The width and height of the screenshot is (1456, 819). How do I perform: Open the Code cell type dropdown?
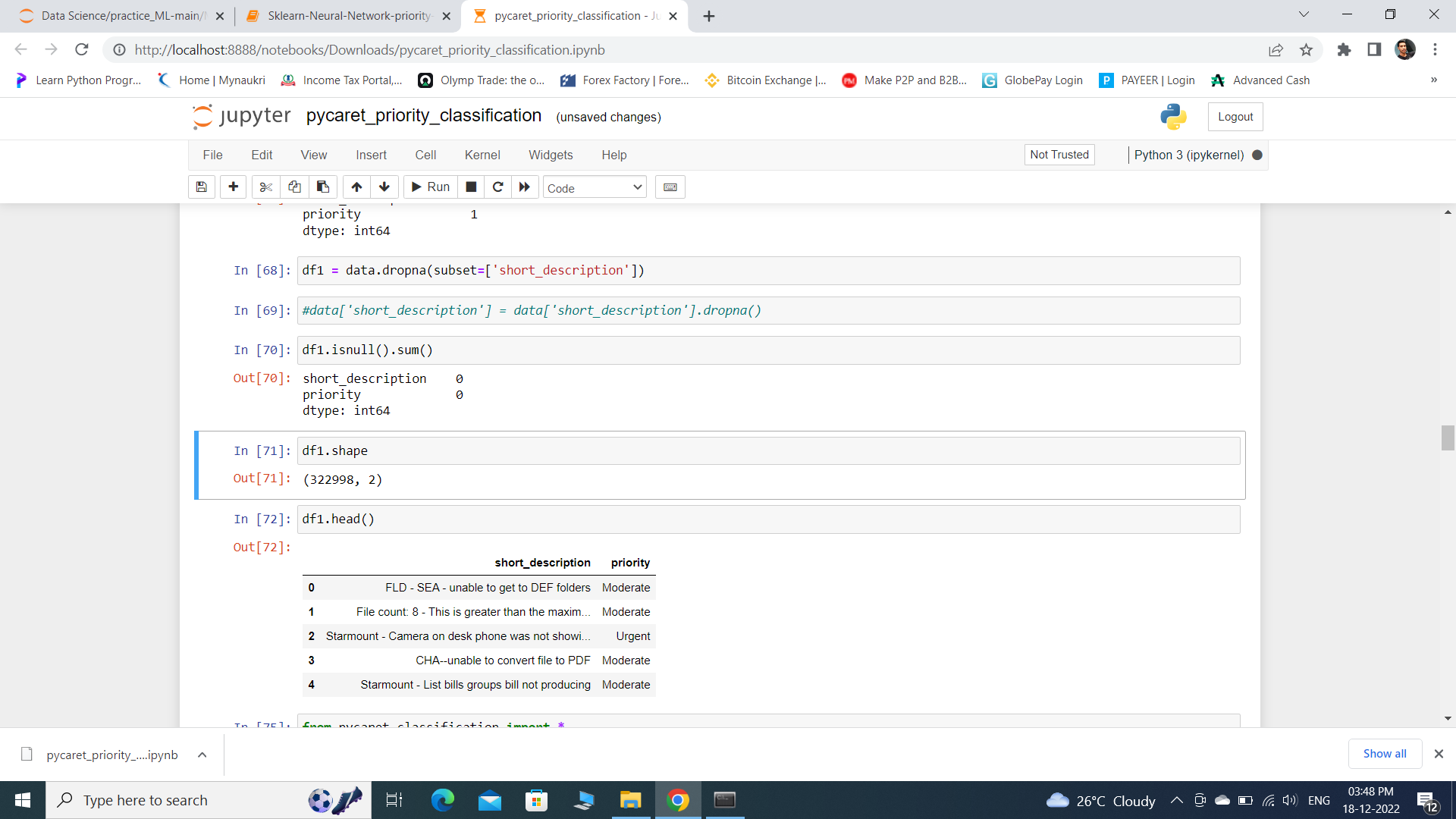click(x=595, y=188)
